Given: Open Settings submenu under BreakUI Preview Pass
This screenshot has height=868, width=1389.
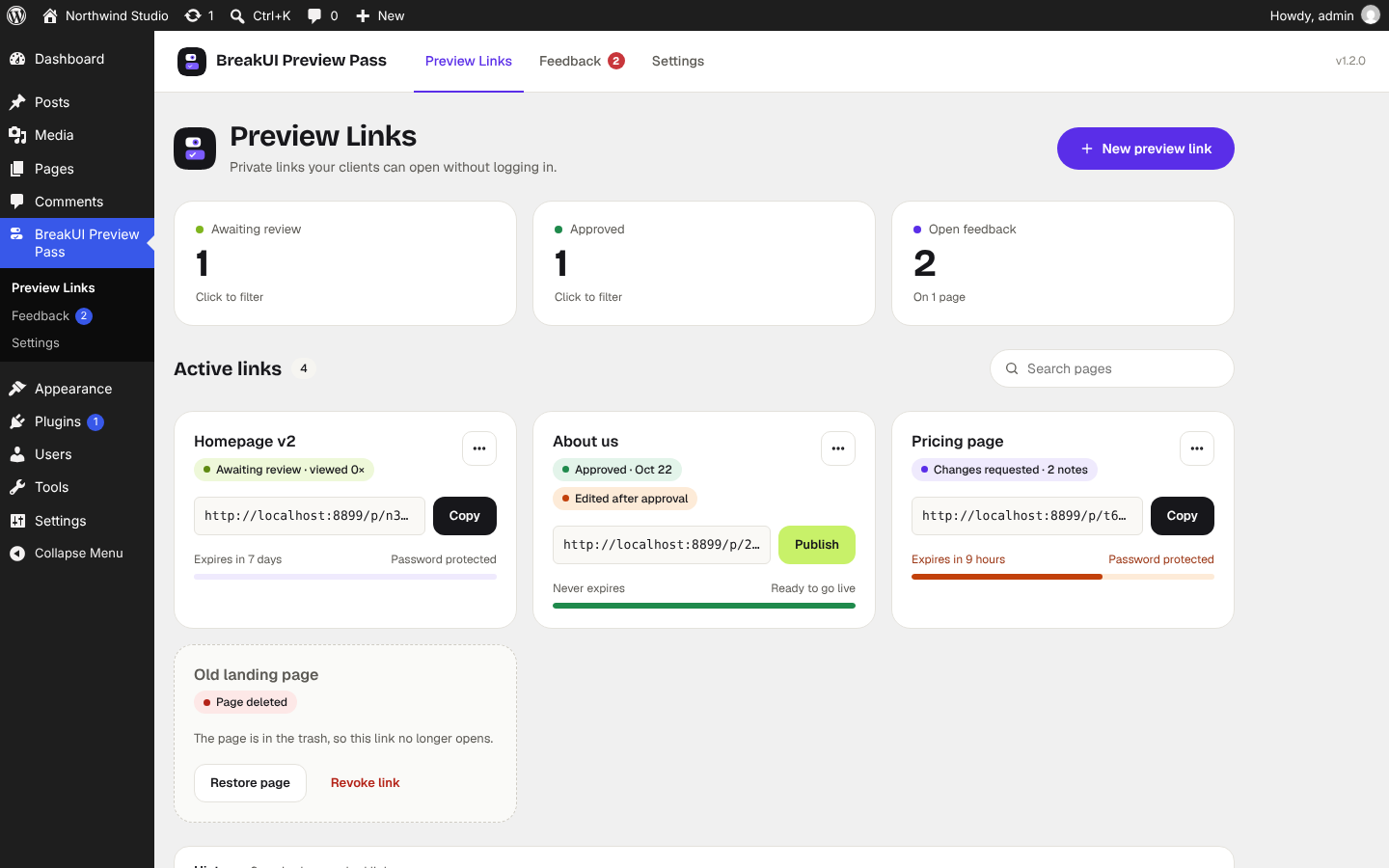Looking at the screenshot, I should pyautogui.click(x=77, y=343).
